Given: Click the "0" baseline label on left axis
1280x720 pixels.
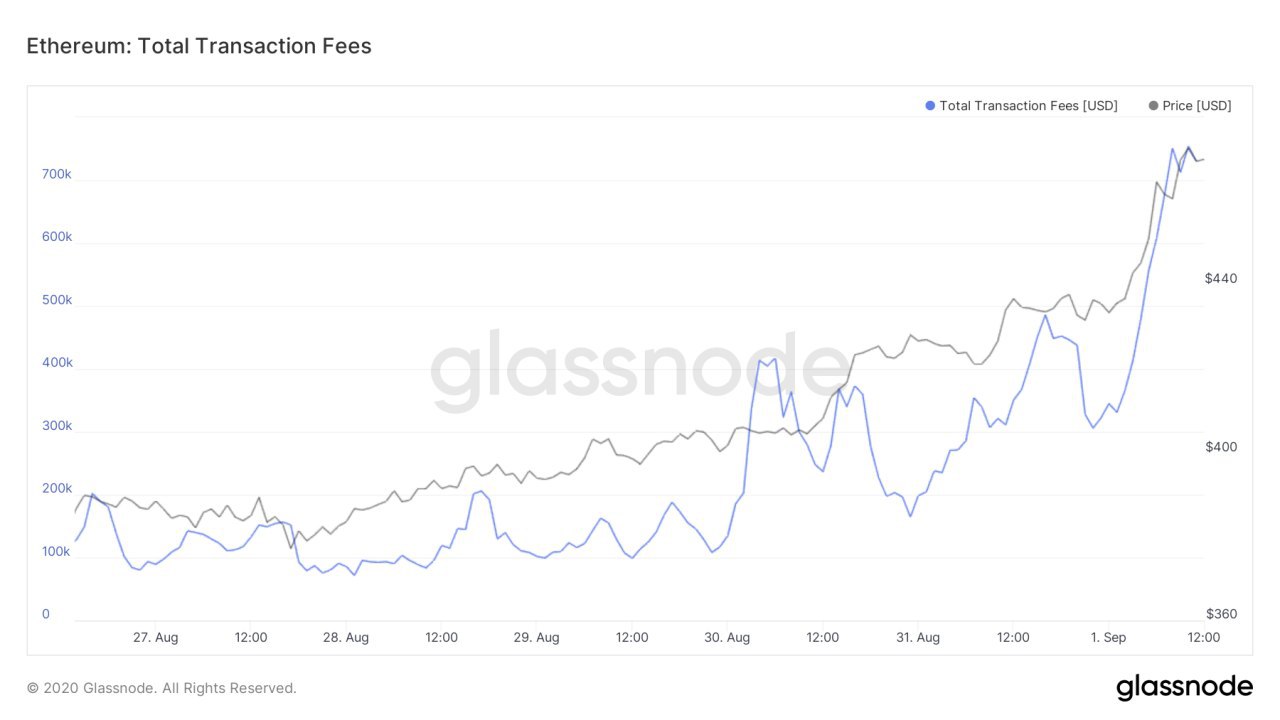Looking at the screenshot, I should (46, 614).
